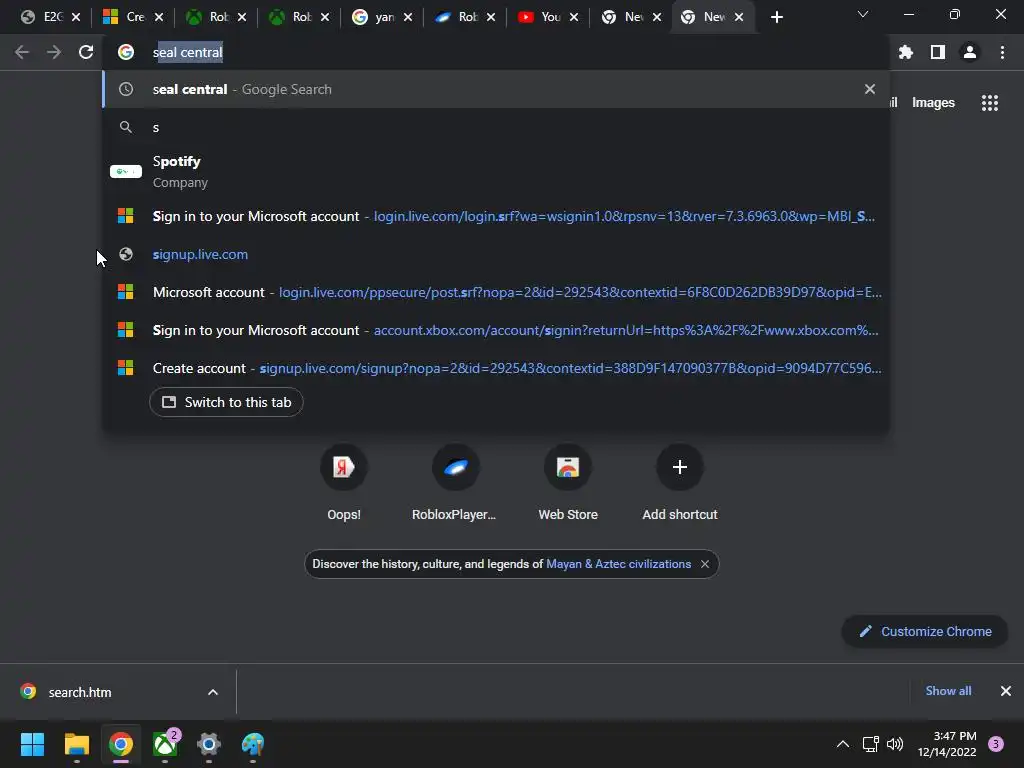The width and height of the screenshot is (1024, 768).
Task: Open the clock showing 3:47 PM
Action: 947,744
